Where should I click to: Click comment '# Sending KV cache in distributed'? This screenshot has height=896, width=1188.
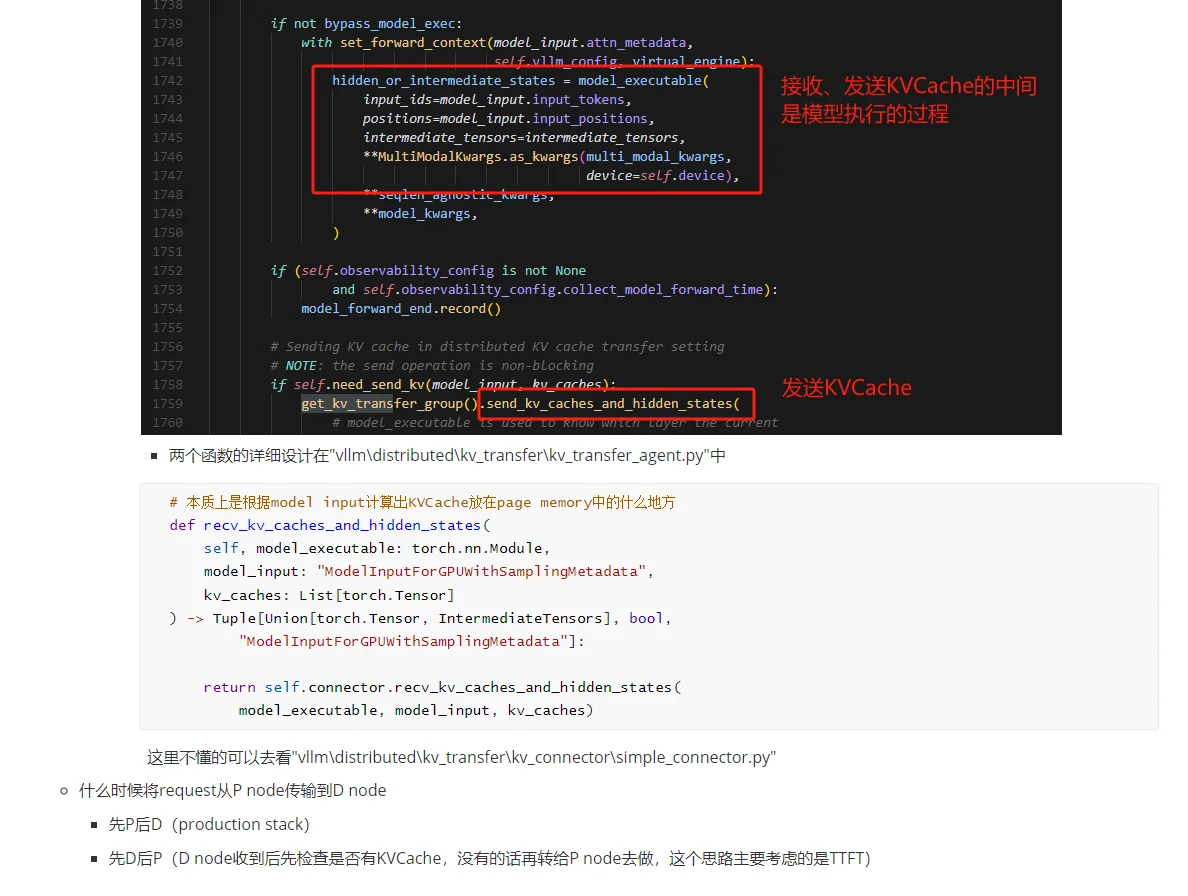[497, 346]
